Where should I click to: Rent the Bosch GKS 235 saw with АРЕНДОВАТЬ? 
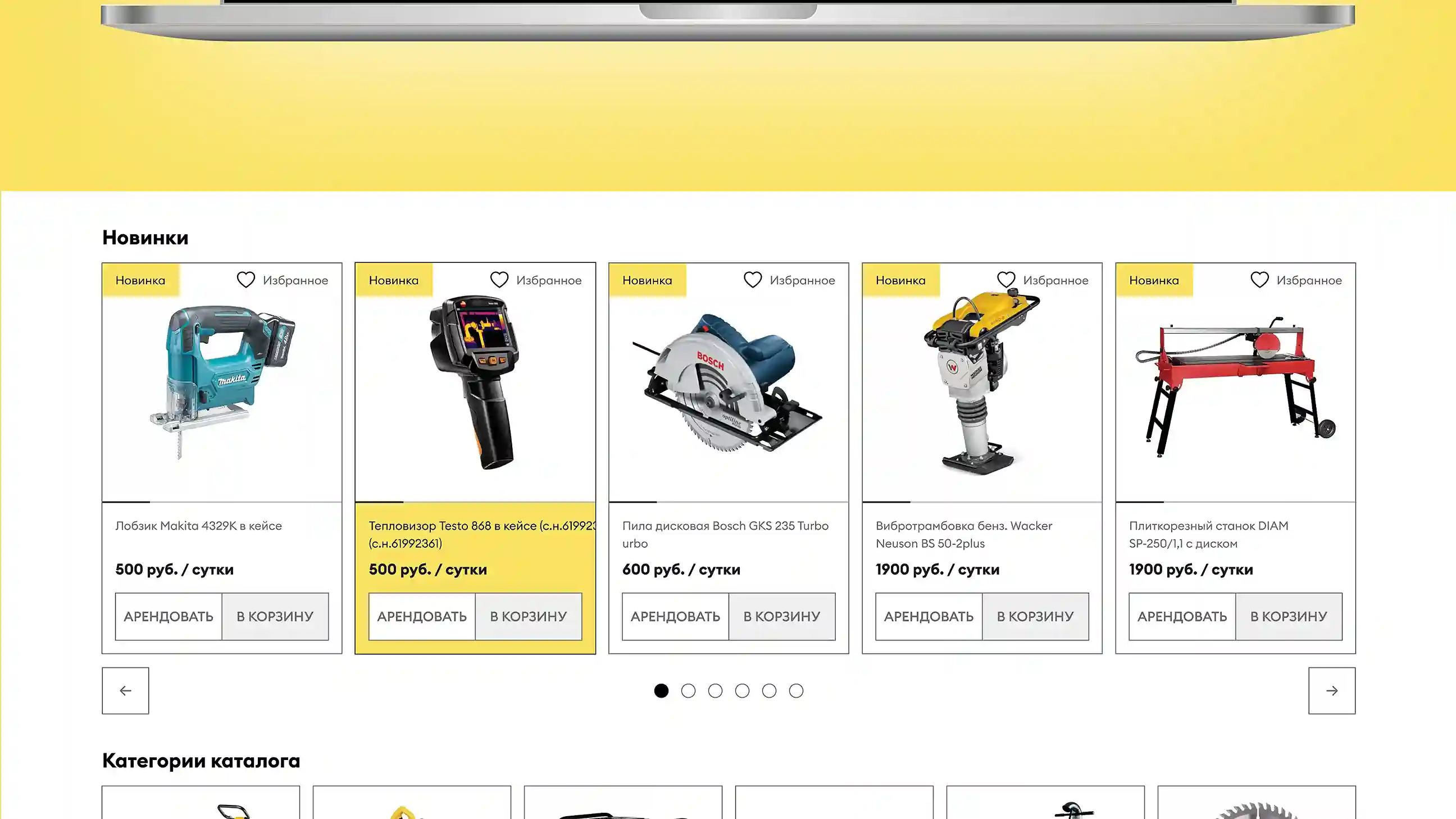pyautogui.click(x=675, y=617)
